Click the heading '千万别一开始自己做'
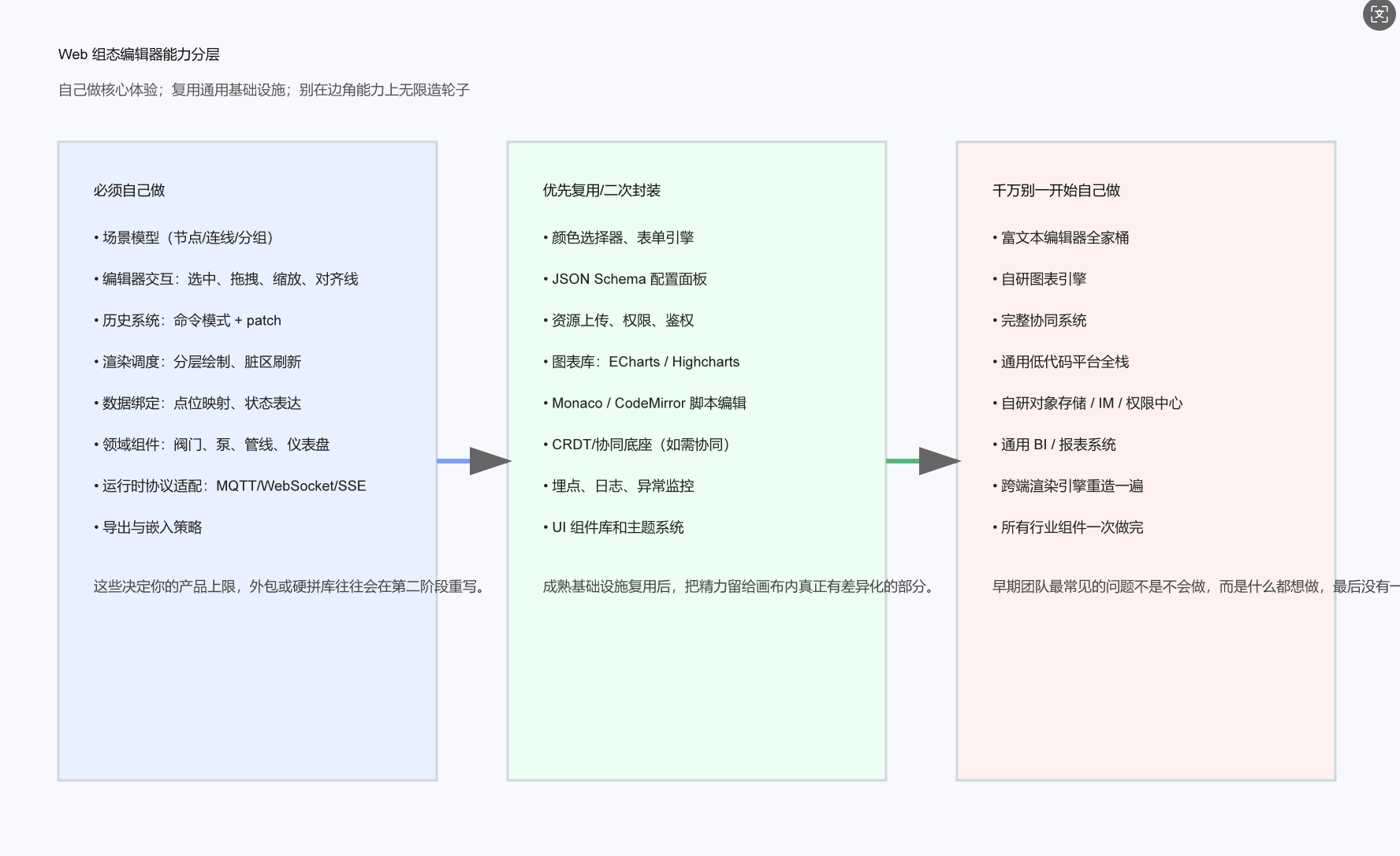 point(1056,190)
